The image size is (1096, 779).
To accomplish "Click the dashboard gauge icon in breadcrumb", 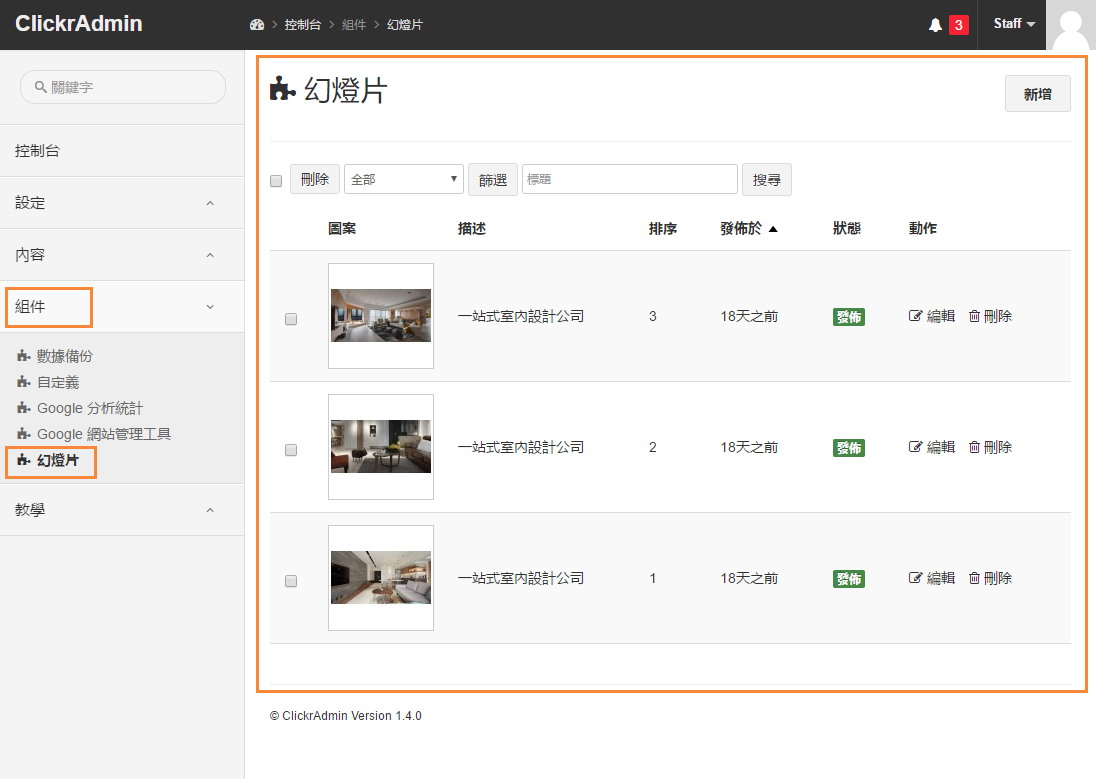I will [x=257, y=24].
